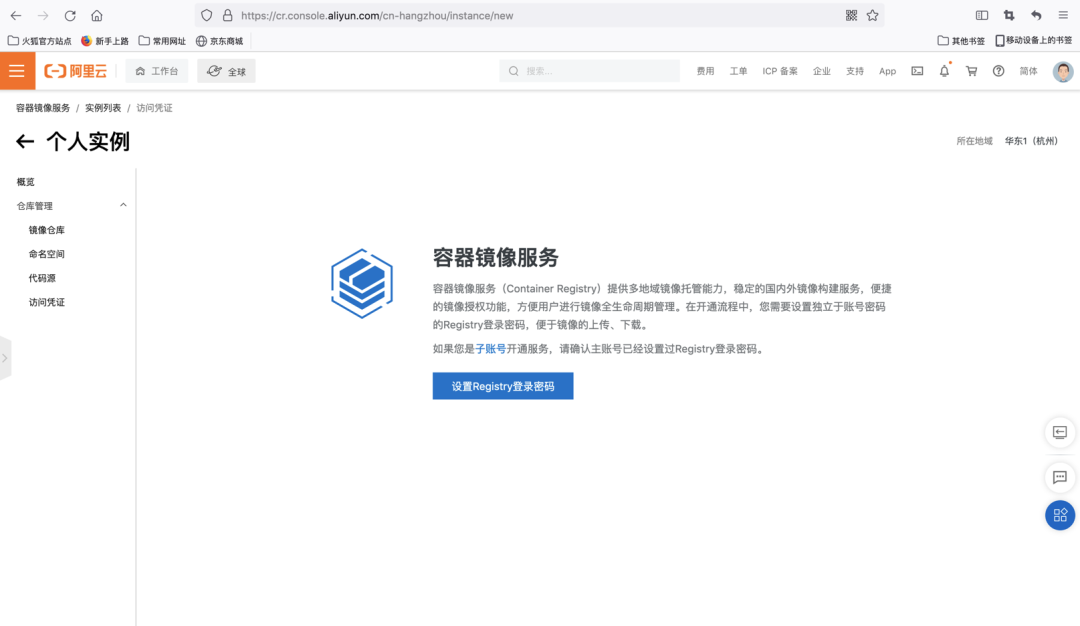Image resolution: width=1080 pixels, height=626 pixels.
Task: Reload the page with the refresh icon
Action: (x=70, y=15)
